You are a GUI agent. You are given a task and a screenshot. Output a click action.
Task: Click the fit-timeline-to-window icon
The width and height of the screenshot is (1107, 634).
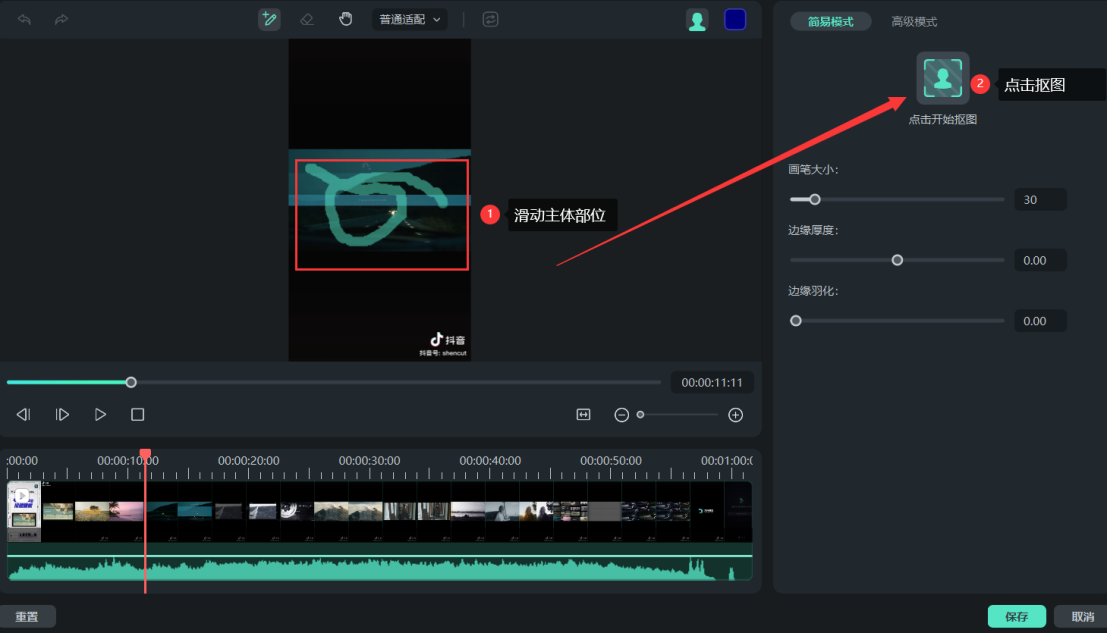[x=583, y=414]
